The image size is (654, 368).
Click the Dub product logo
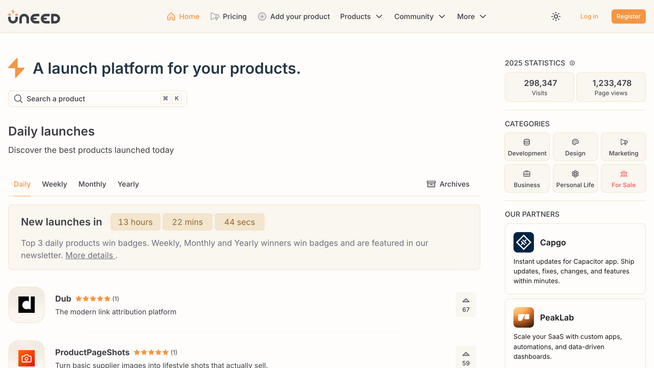coord(27,305)
